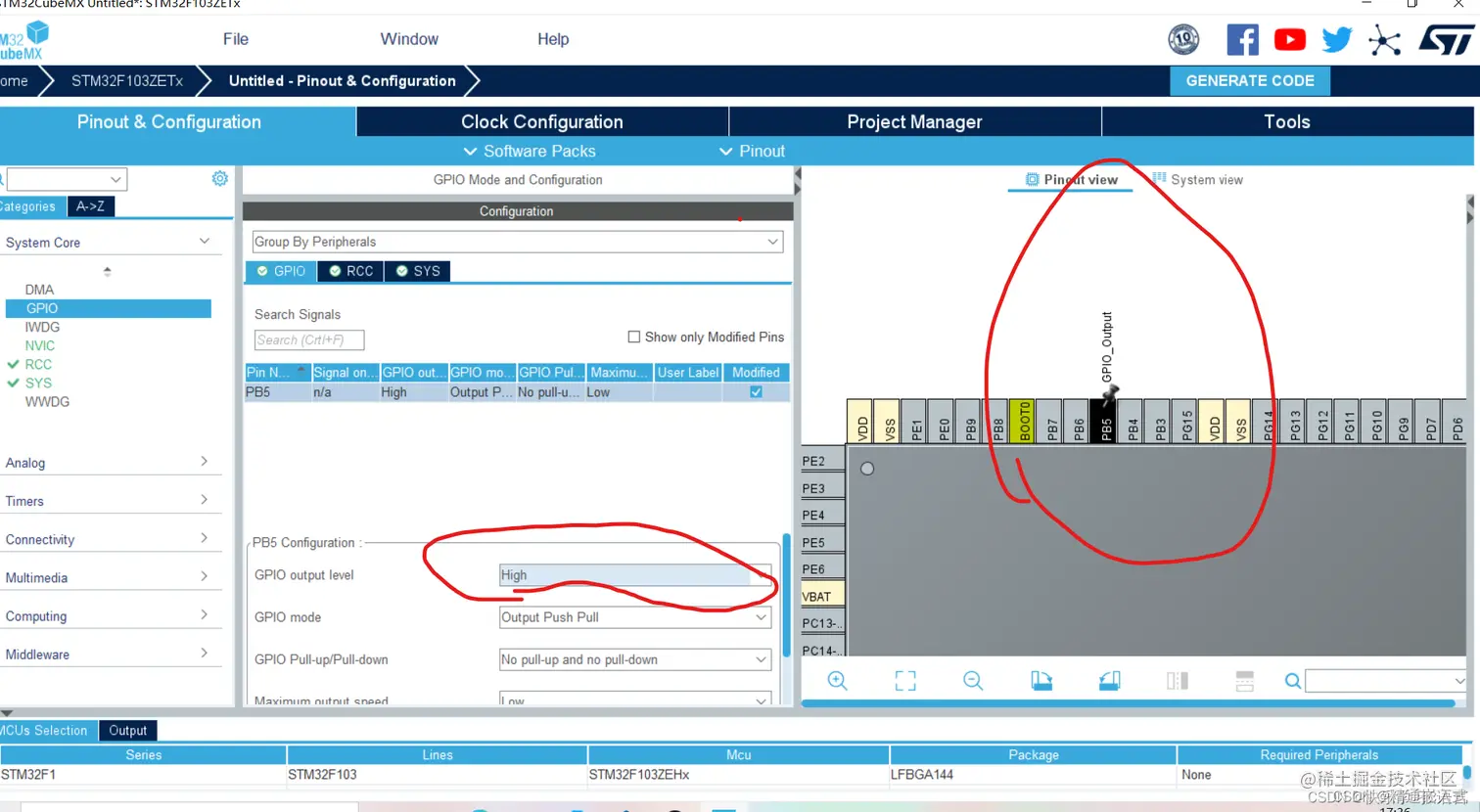Open the Software Packs dropdown menu
1480x812 pixels.
click(x=530, y=151)
